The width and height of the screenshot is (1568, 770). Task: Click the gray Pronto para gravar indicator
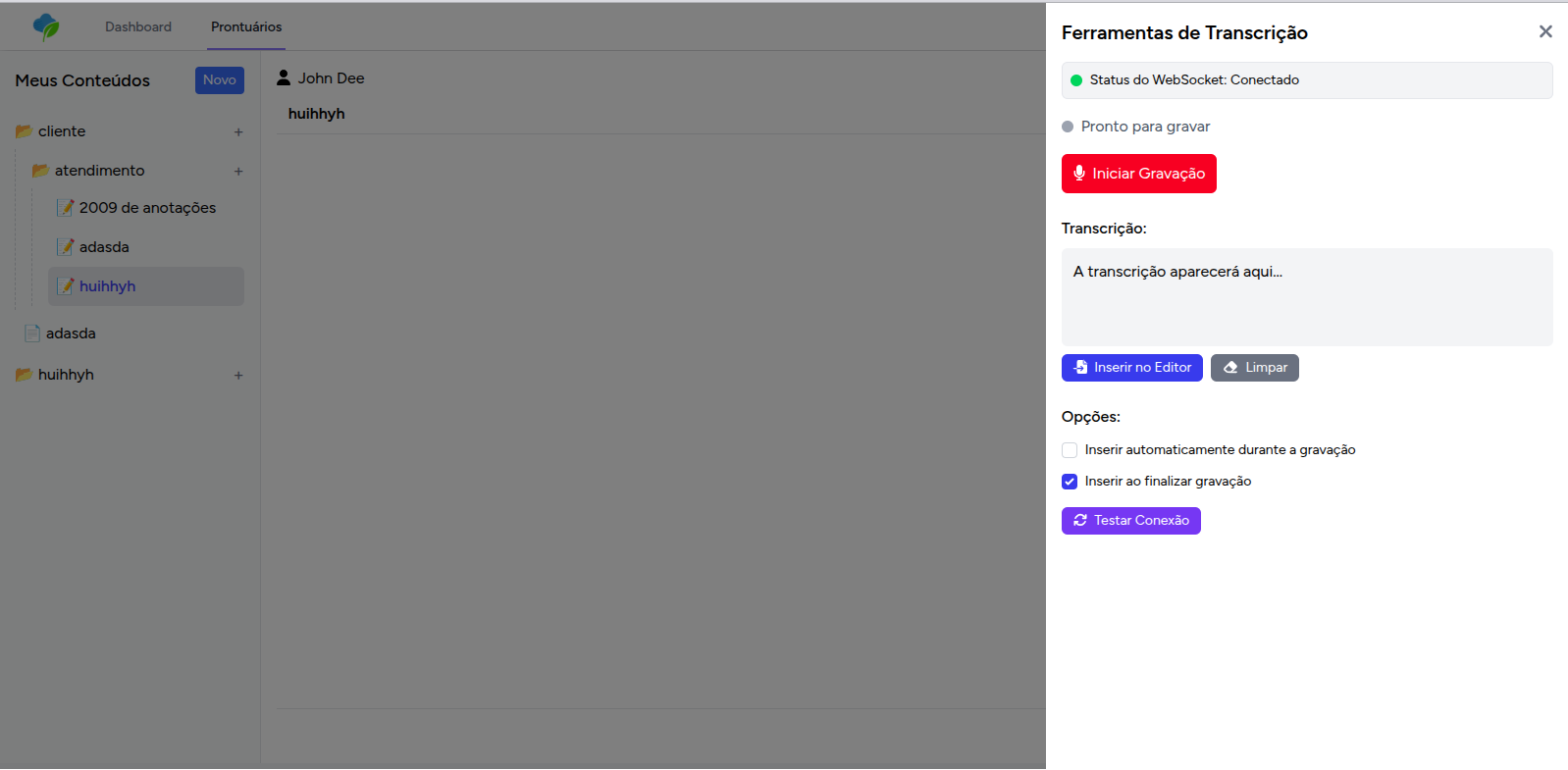(1068, 127)
